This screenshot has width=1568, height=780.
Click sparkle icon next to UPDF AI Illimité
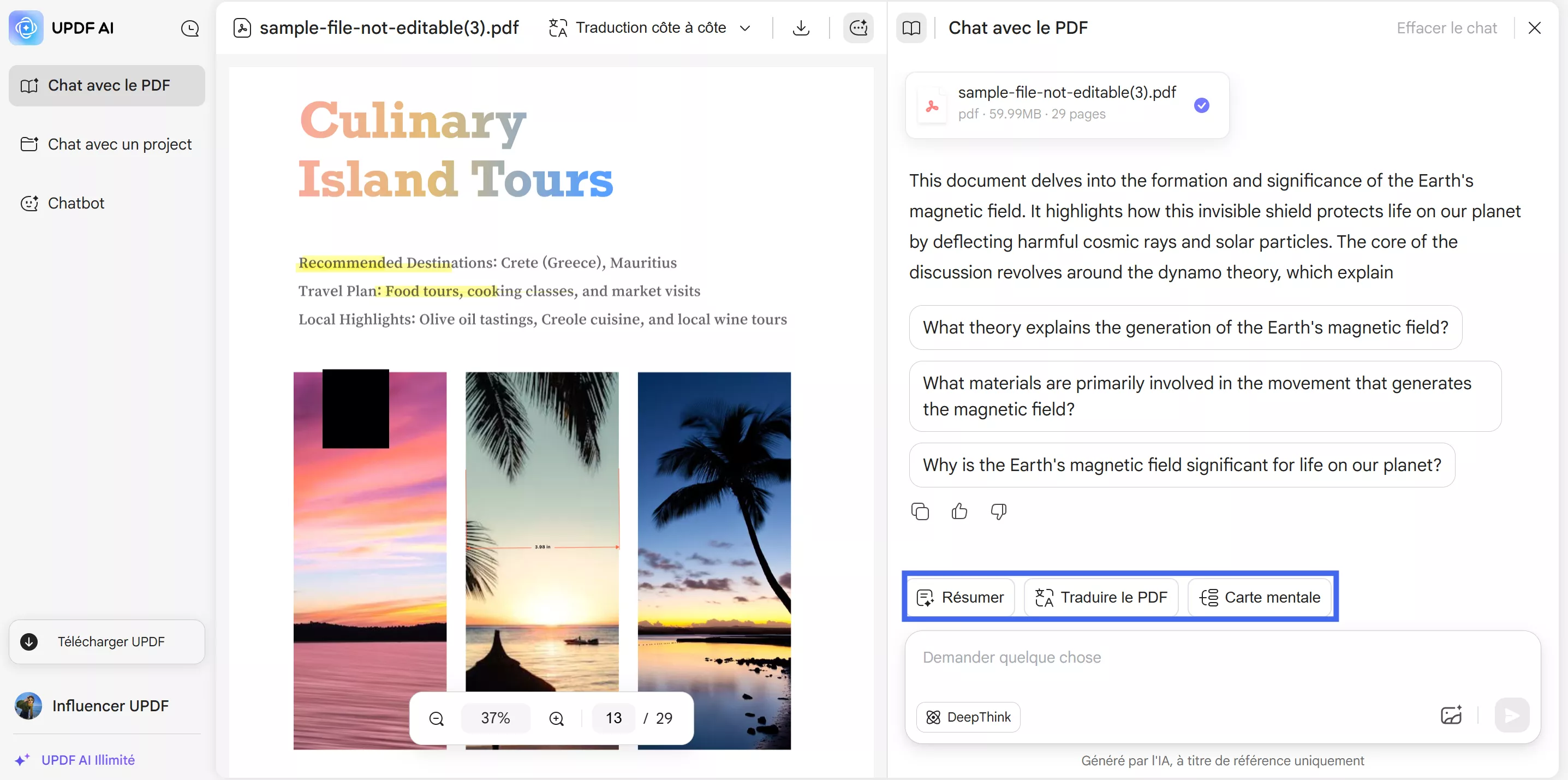[x=22, y=760]
